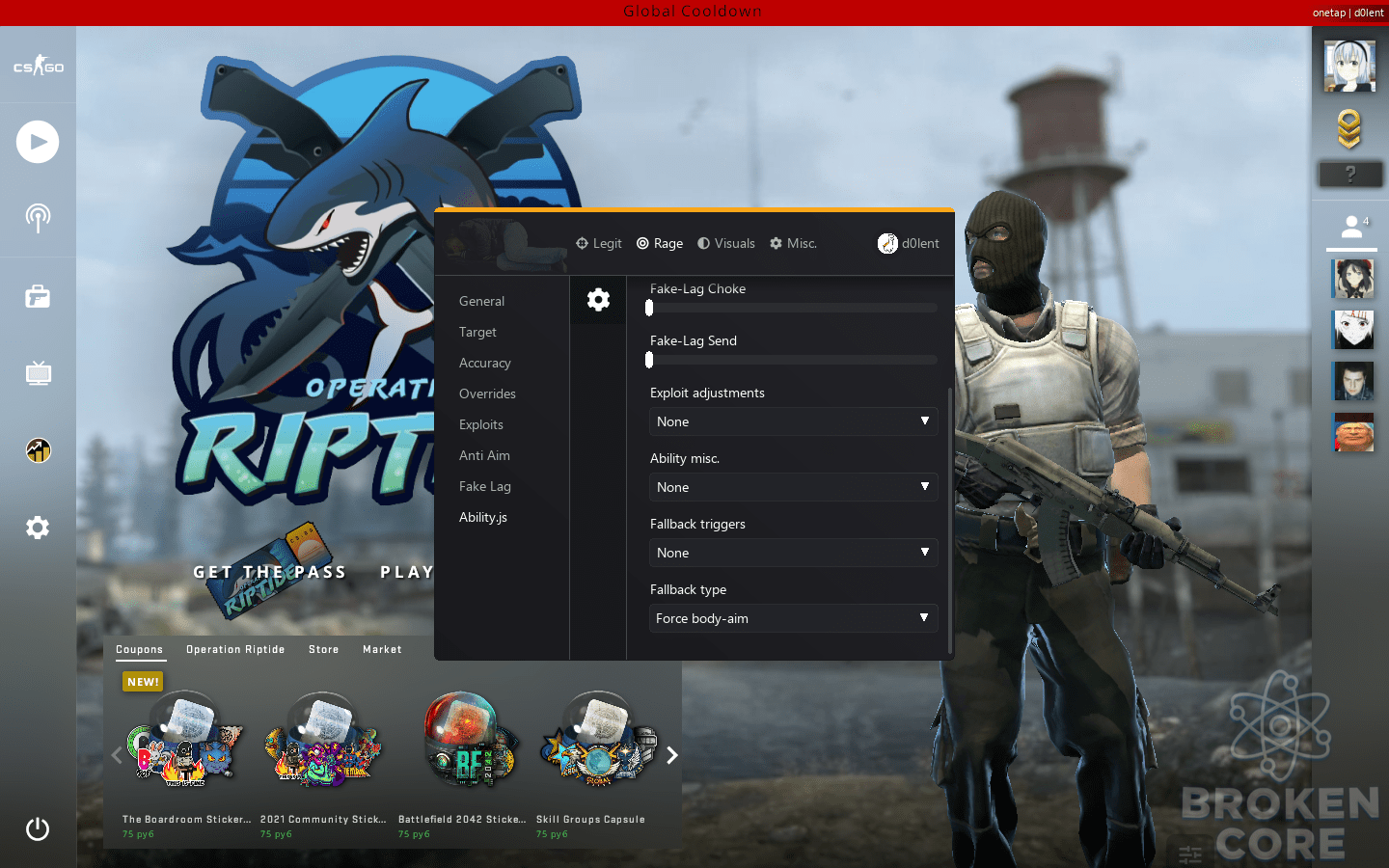This screenshot has width=1389, height=868.
Task: Click your profile avatar at top right
Action: 1349,67
